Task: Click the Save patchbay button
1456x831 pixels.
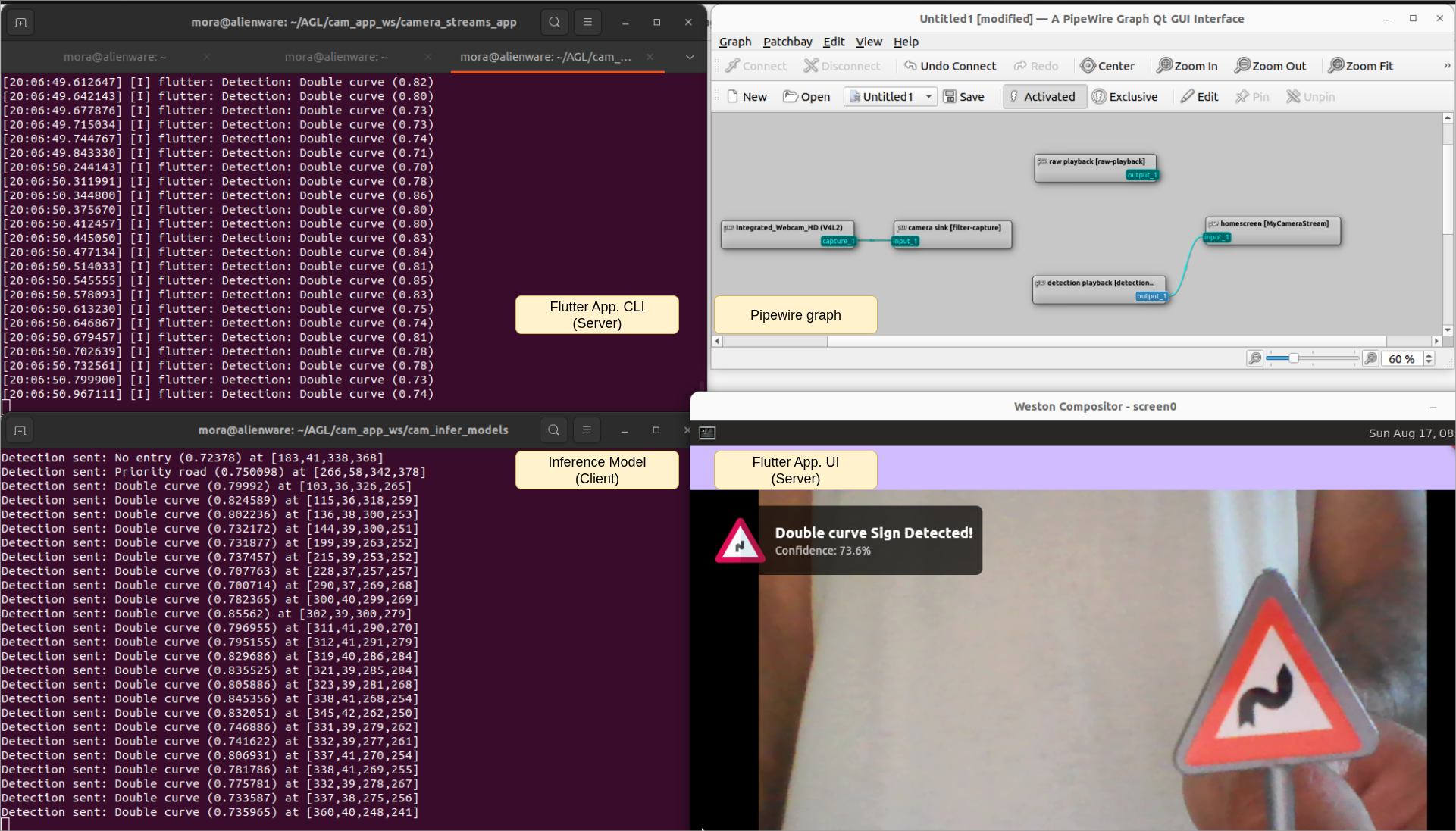Action: (963, 96)
